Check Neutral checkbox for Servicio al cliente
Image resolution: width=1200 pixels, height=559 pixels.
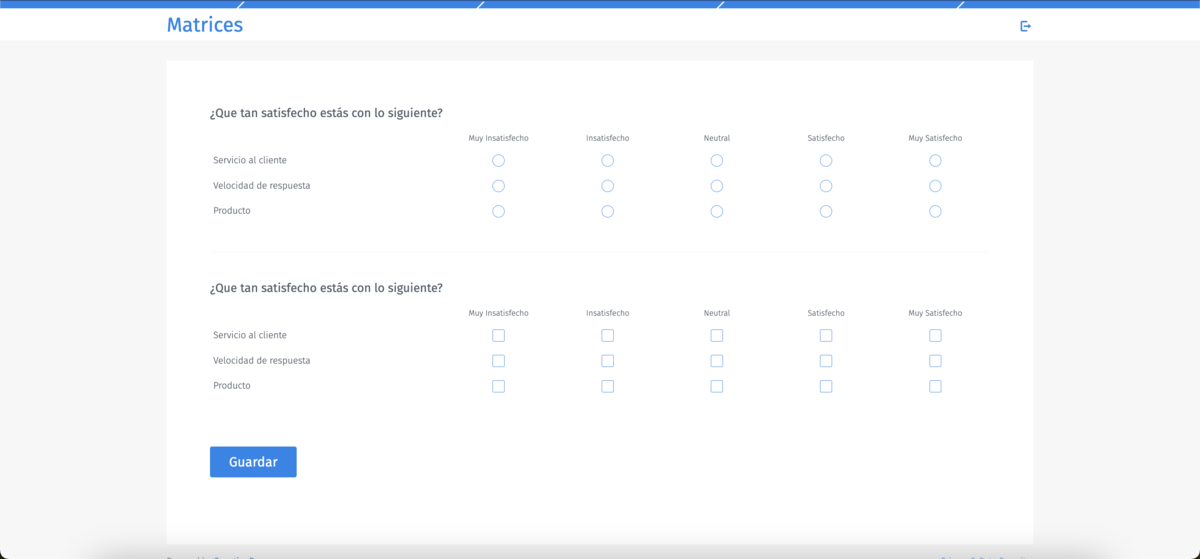point(717,336)
